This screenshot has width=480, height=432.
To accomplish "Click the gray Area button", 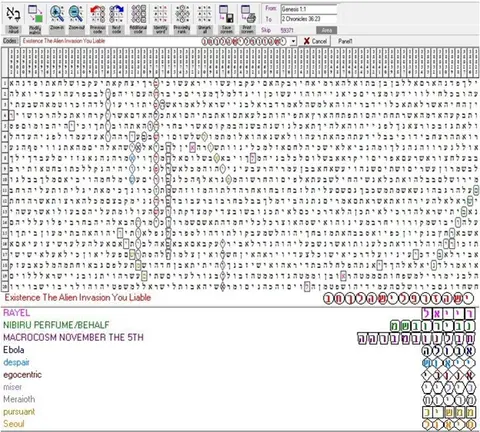I will point(327,30).
